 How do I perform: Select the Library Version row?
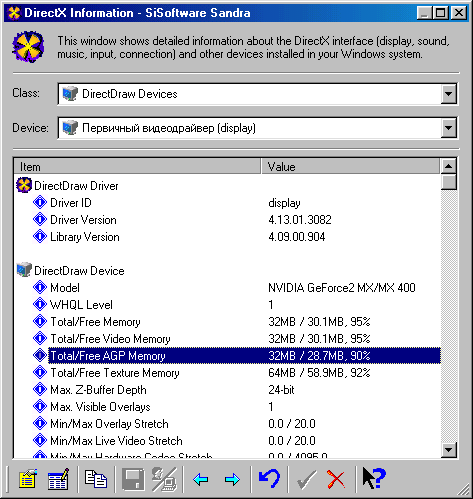[x=227, y=237]
